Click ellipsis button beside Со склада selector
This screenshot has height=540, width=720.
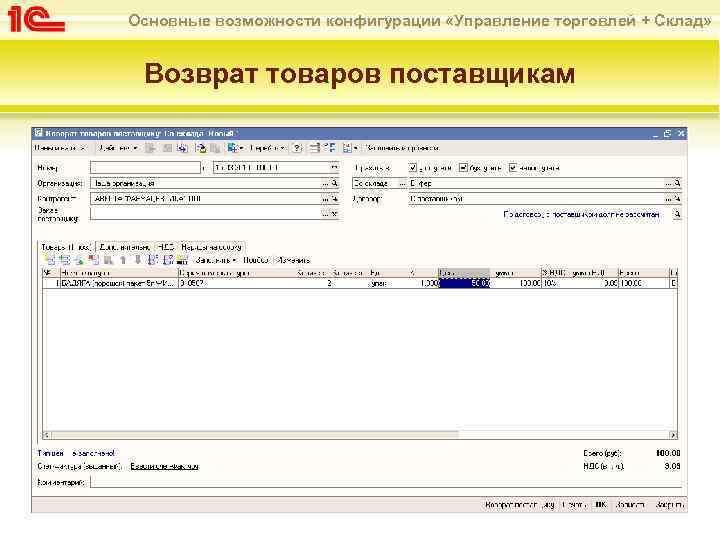coord(402,183)
